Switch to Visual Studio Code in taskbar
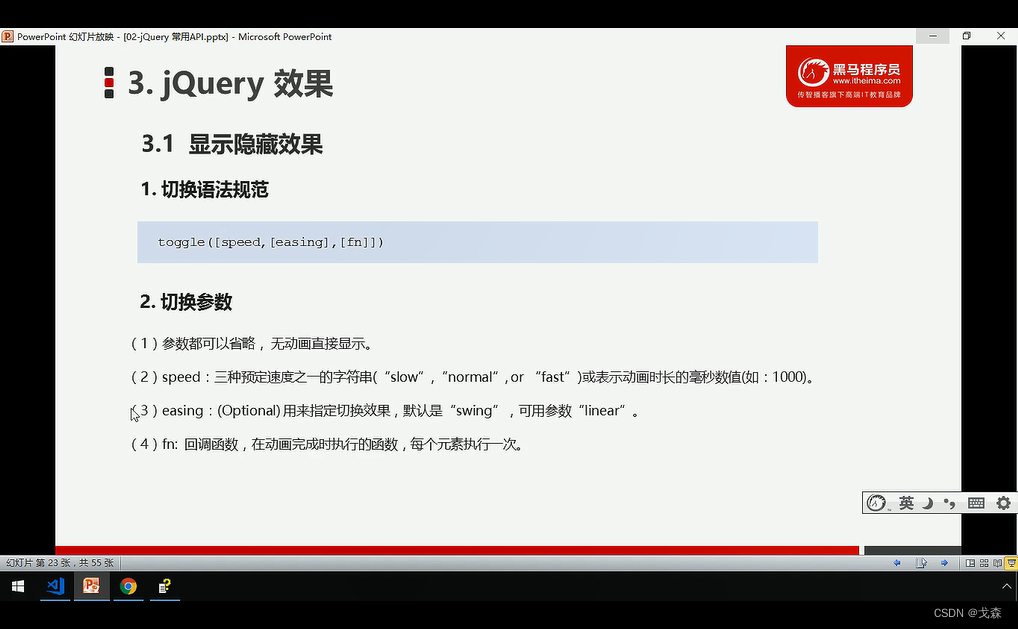The image size is (1018, 629). tap(55, 586)
